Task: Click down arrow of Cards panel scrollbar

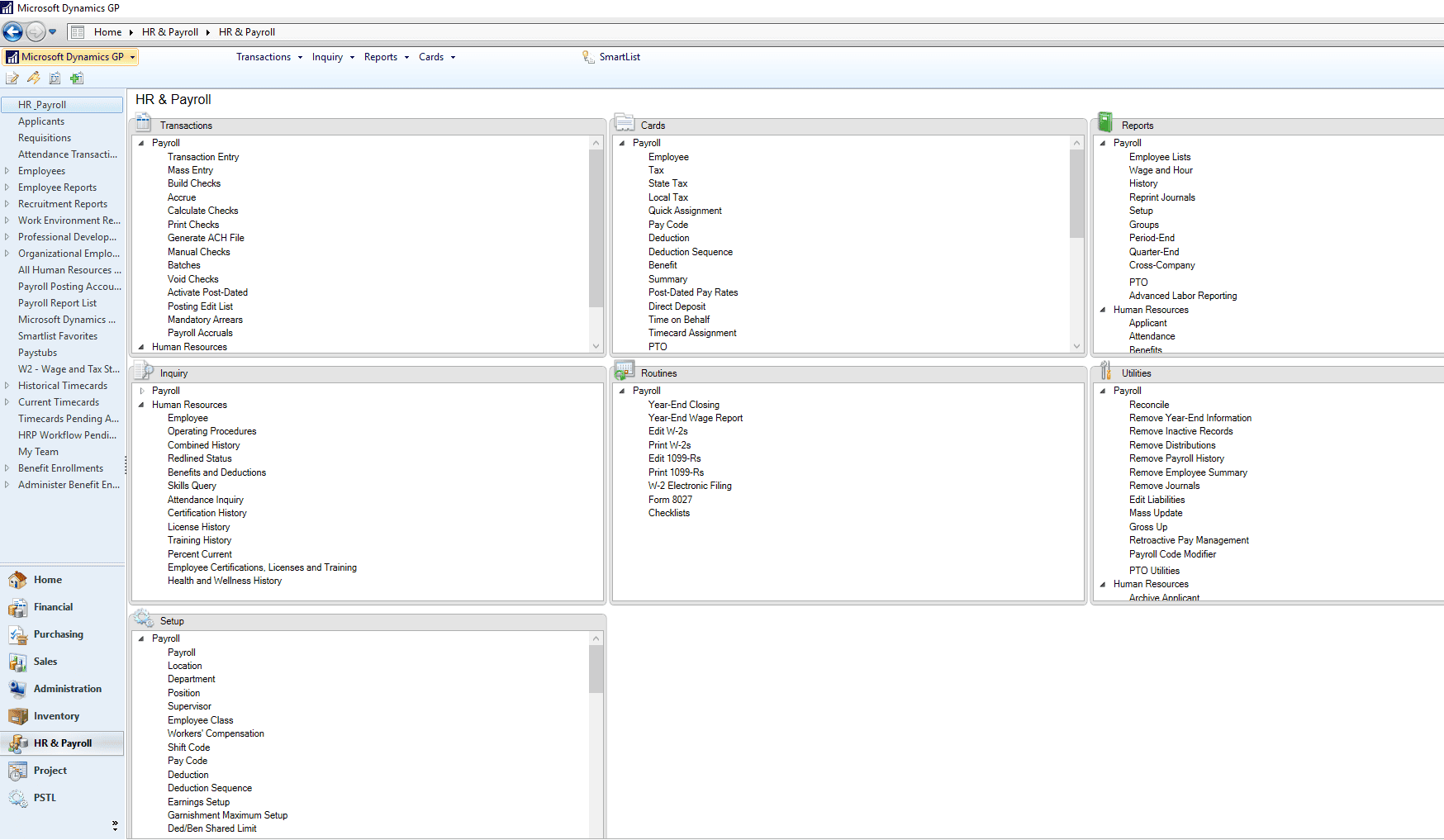Action: pos(1076,346)
